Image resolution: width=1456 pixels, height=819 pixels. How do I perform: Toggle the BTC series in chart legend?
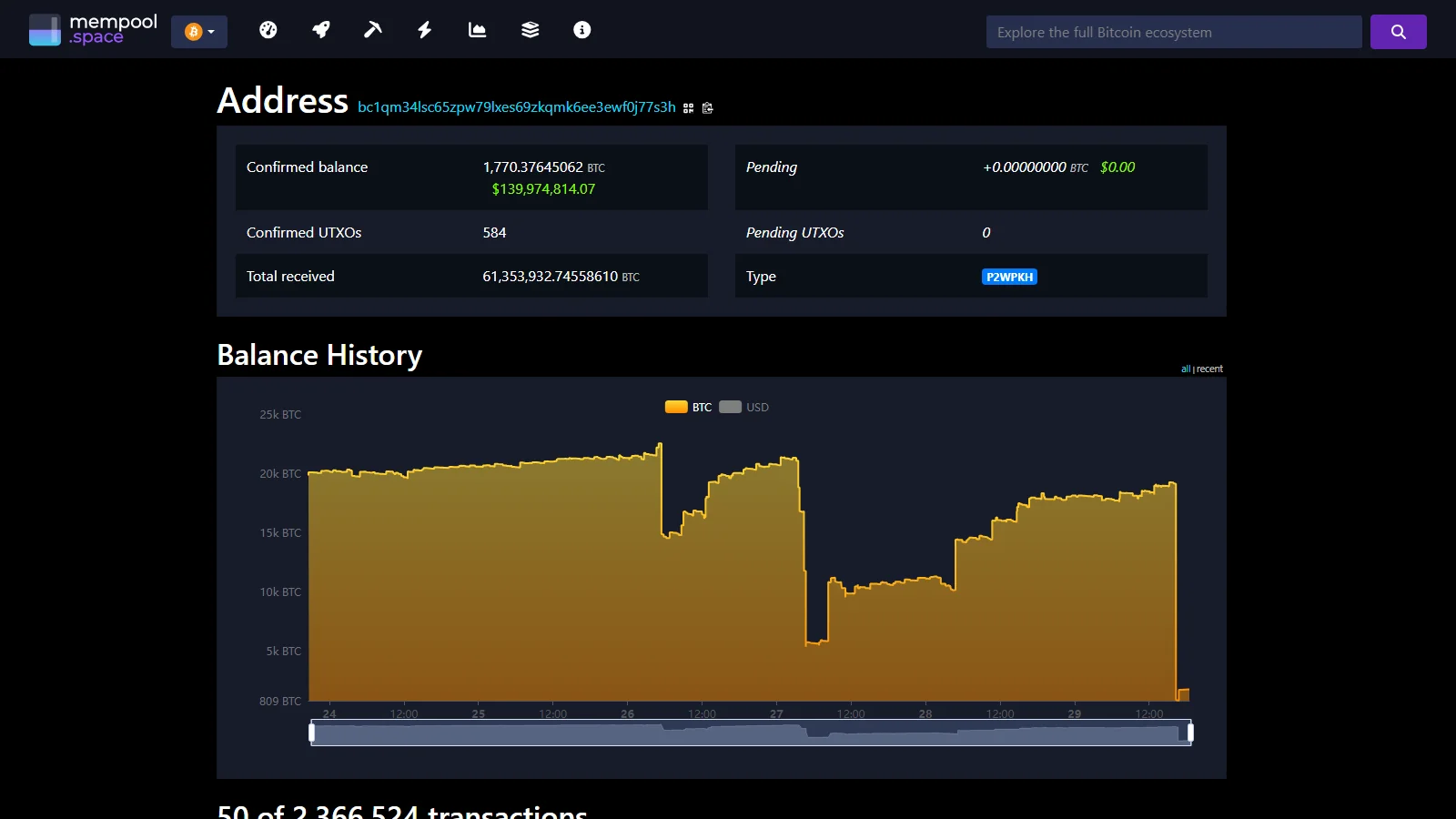(689, 407)
